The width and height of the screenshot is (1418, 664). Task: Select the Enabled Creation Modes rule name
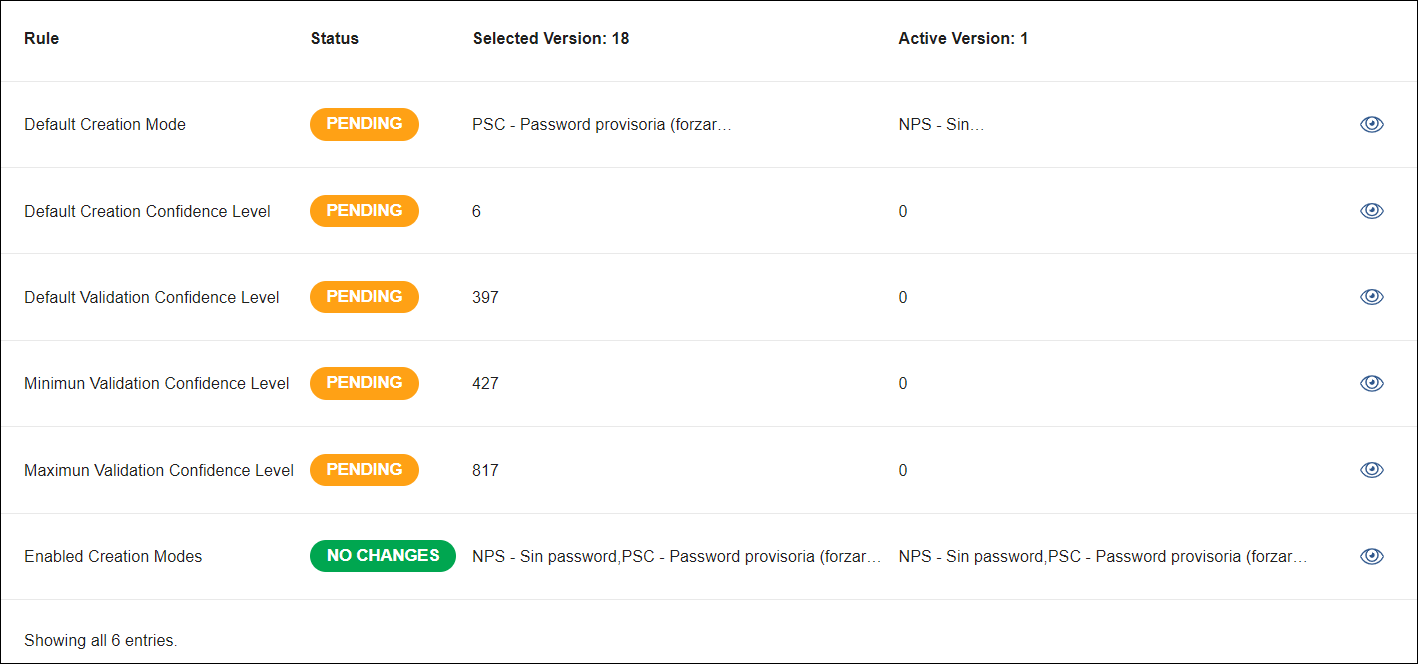[113, 557]
